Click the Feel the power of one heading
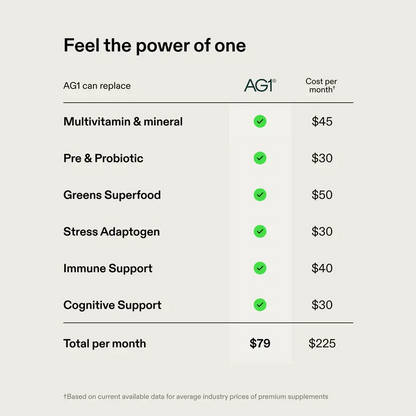 pos(155,46)
